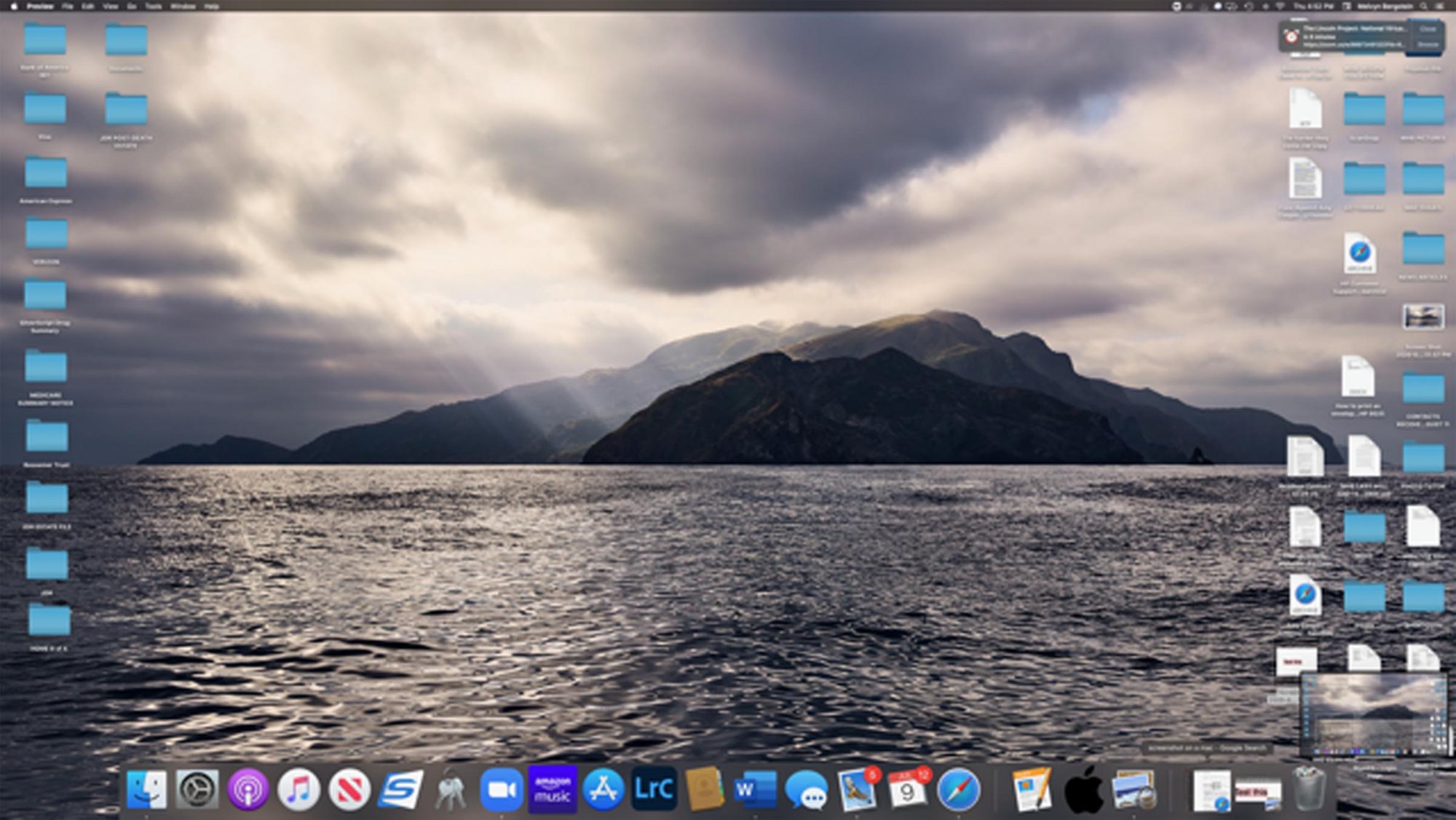Open Messages from the Dock
Image resolution: width=1456 pixels, height=820 pixels.
click(806, 789)
